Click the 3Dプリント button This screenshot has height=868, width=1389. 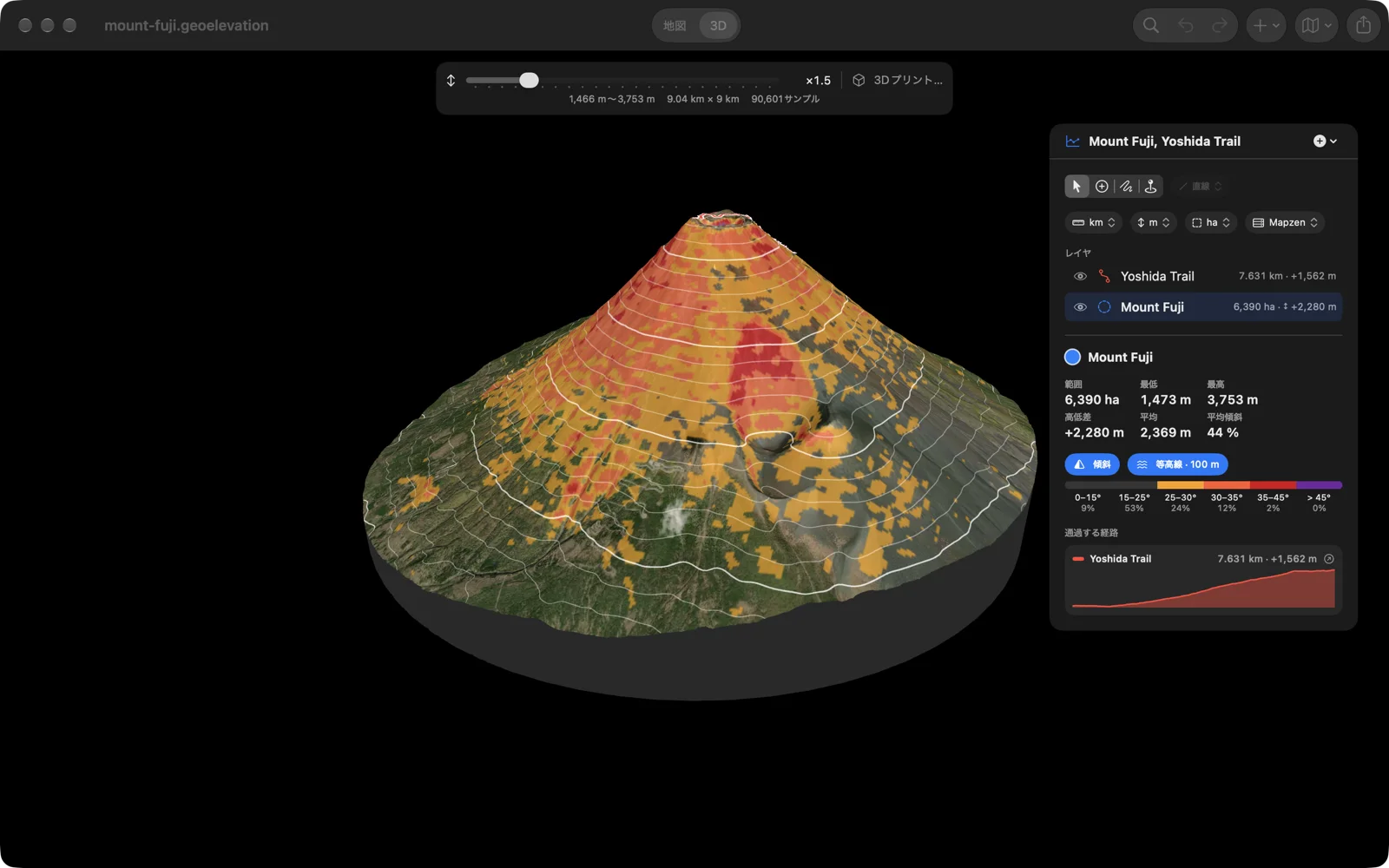[x=898, y=80]
